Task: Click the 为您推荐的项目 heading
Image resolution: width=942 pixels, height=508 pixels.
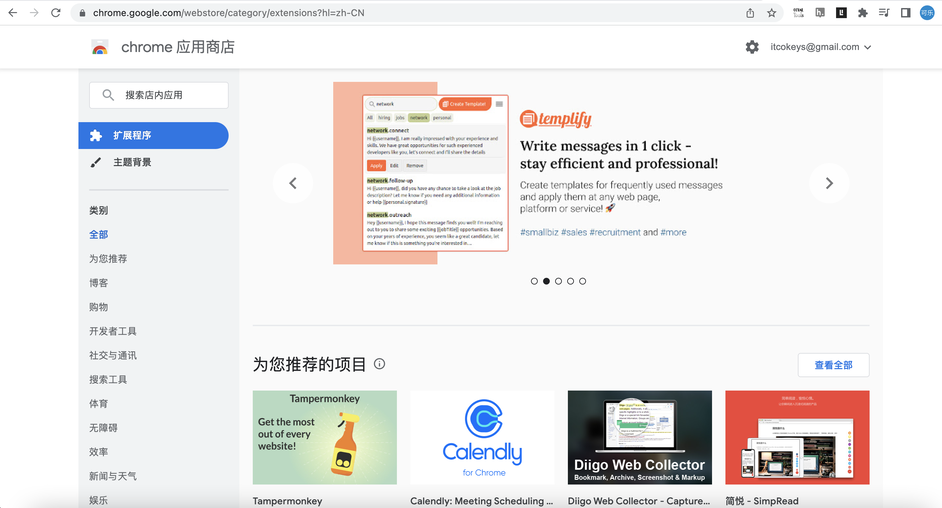Action: pos(309,364)
